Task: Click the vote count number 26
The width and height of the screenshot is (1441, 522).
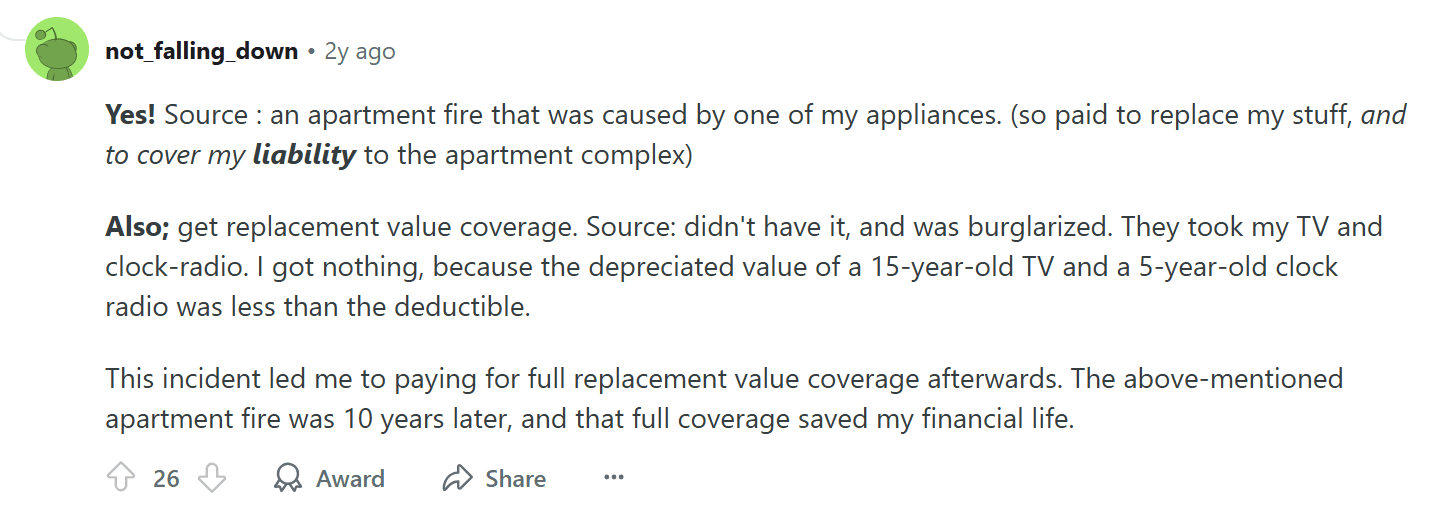Action: coord(166,479)
